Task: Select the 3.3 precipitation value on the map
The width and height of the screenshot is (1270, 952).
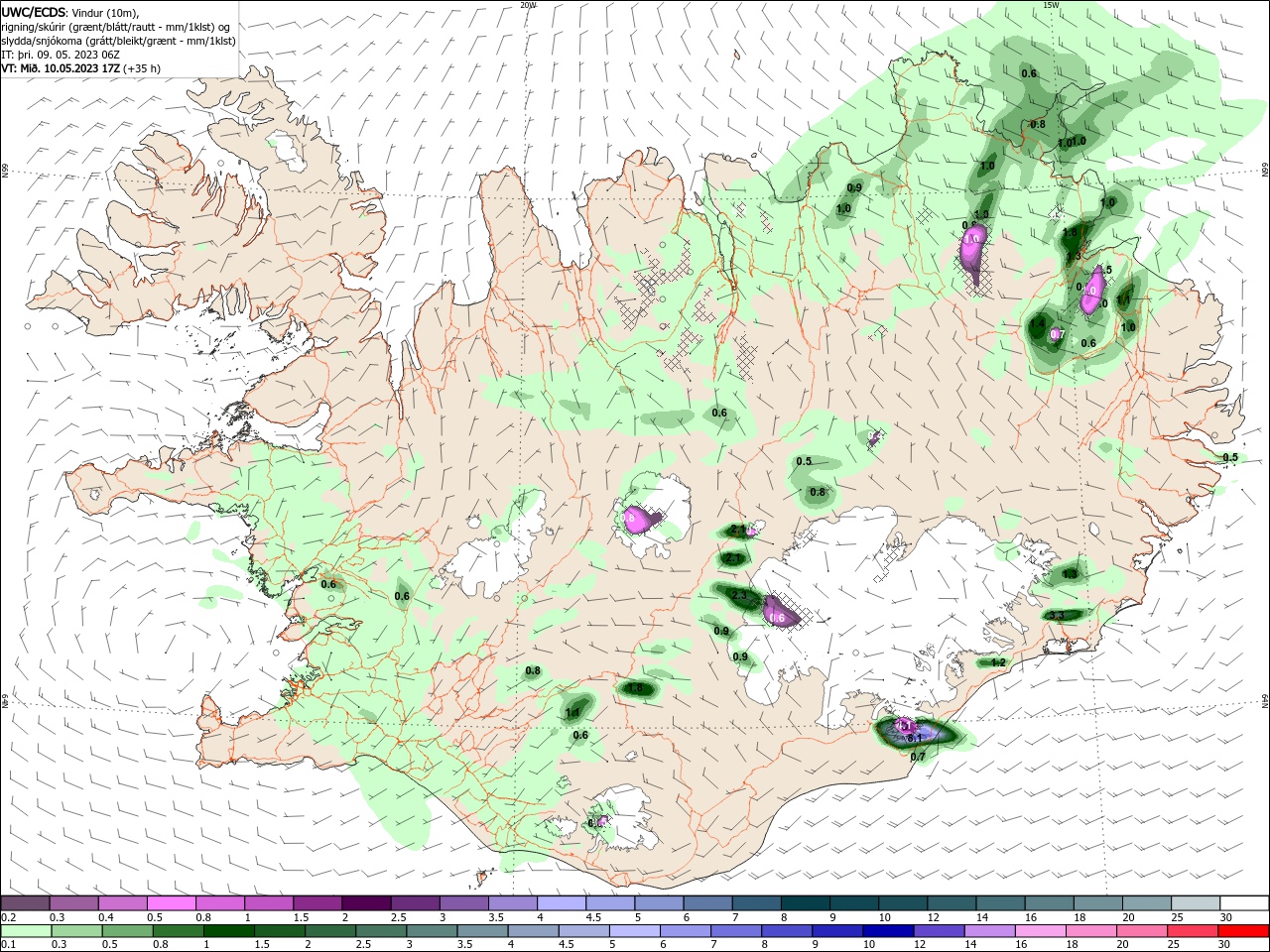Action: pos(1056,616)
